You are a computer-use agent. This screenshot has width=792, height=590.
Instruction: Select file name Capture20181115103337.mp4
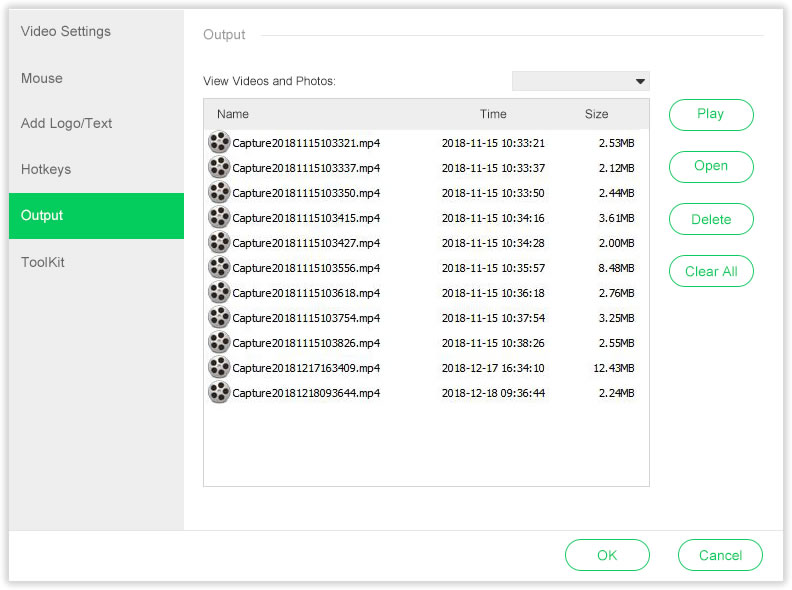click(x=306, y=168)
